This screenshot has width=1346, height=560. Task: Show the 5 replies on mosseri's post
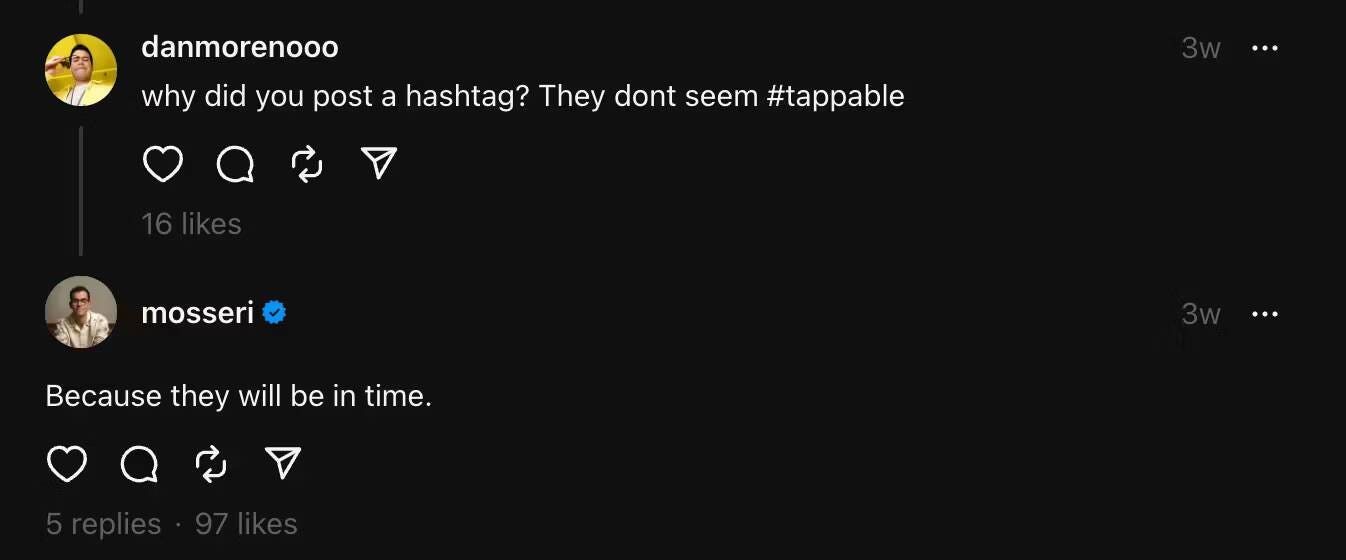point(103,524)
